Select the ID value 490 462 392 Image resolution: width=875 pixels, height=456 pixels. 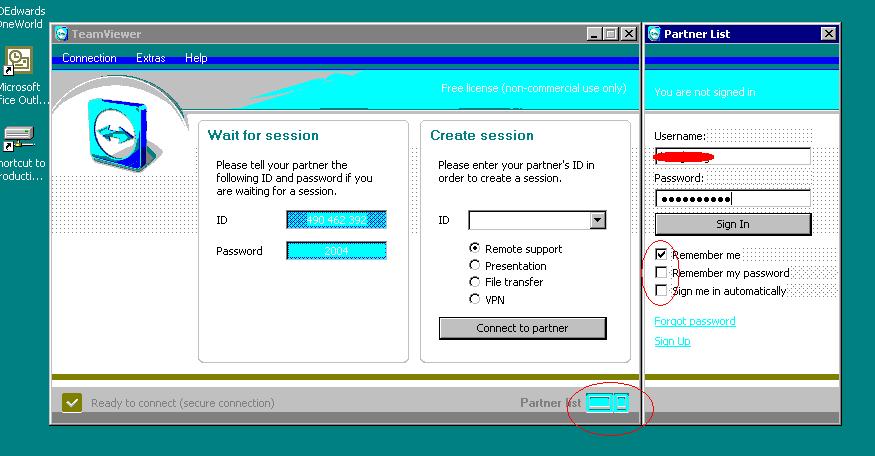click(336, 220)
